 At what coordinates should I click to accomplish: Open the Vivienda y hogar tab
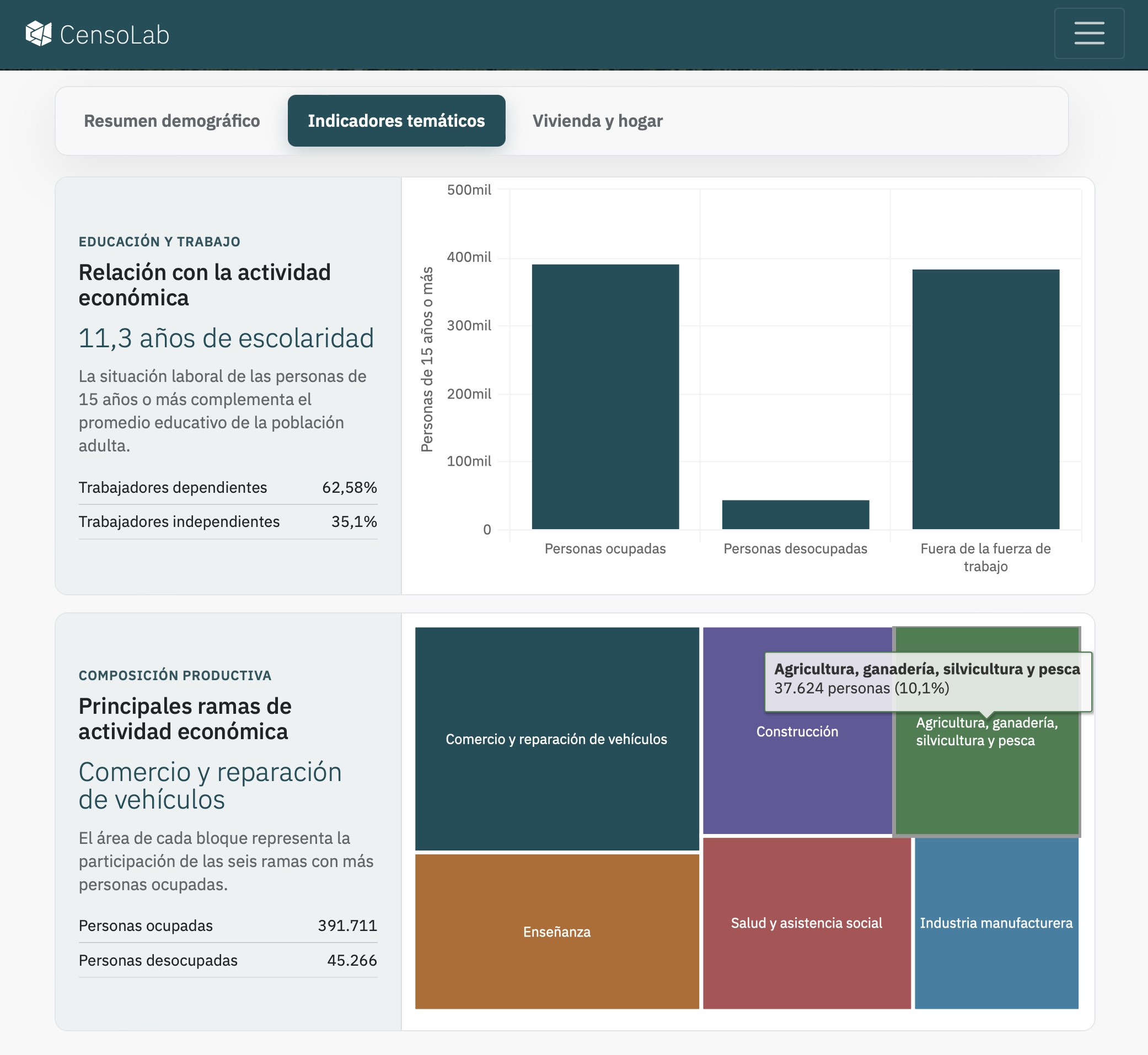click(597, 121)
